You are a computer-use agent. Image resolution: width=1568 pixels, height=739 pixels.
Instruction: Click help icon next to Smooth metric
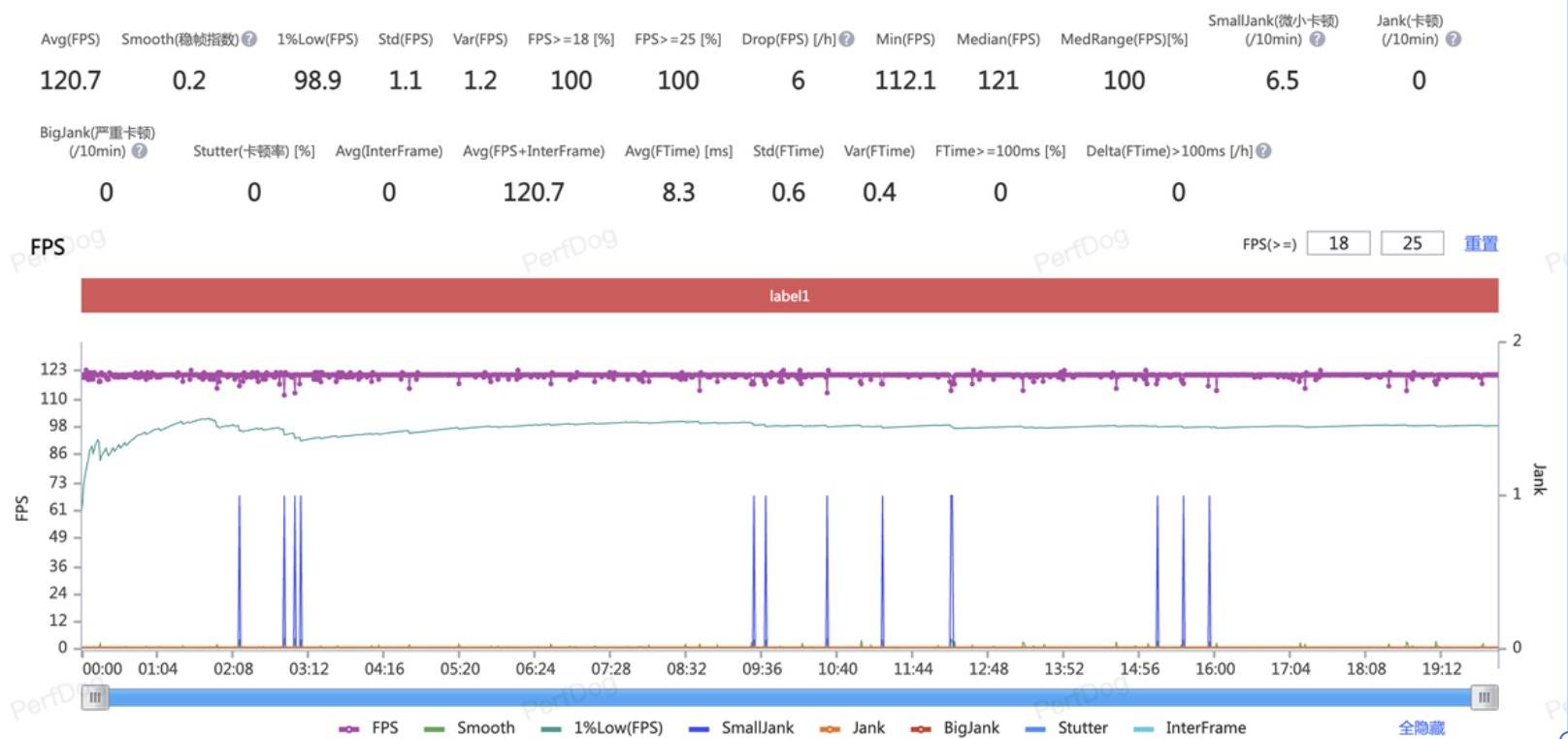(x=249, y=40)
